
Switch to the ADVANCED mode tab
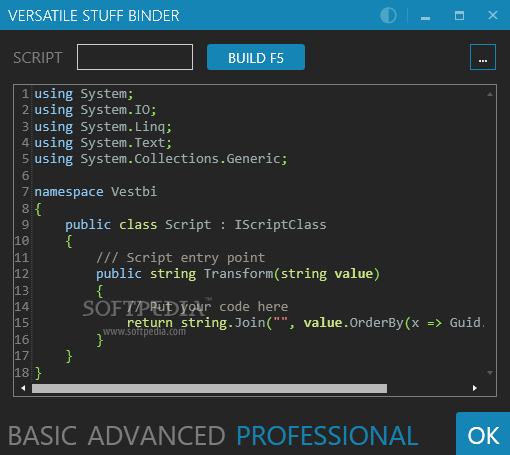point(157,435)
